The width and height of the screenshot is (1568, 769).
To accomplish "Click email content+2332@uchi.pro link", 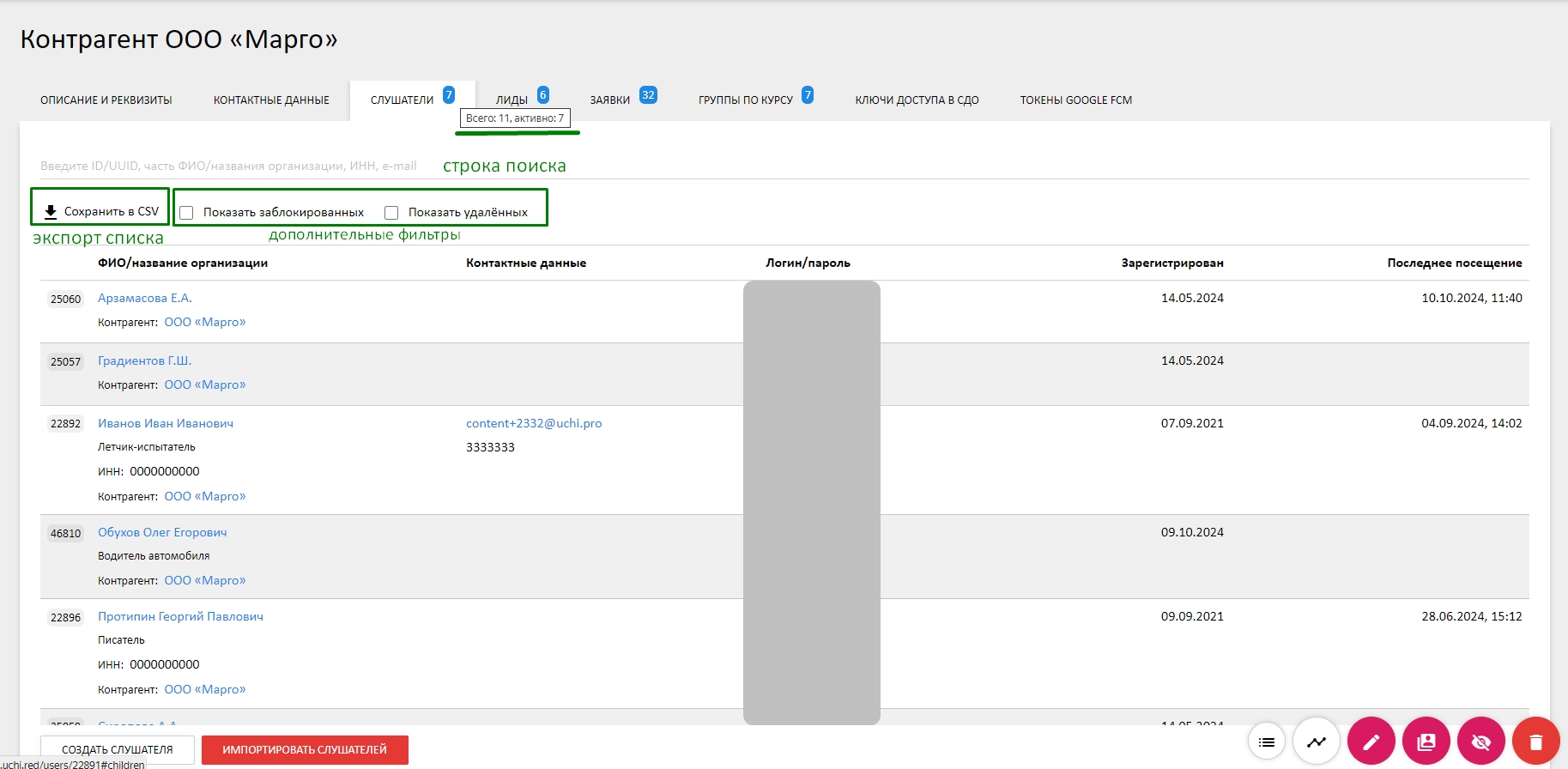I will click(x=534, y=423).
